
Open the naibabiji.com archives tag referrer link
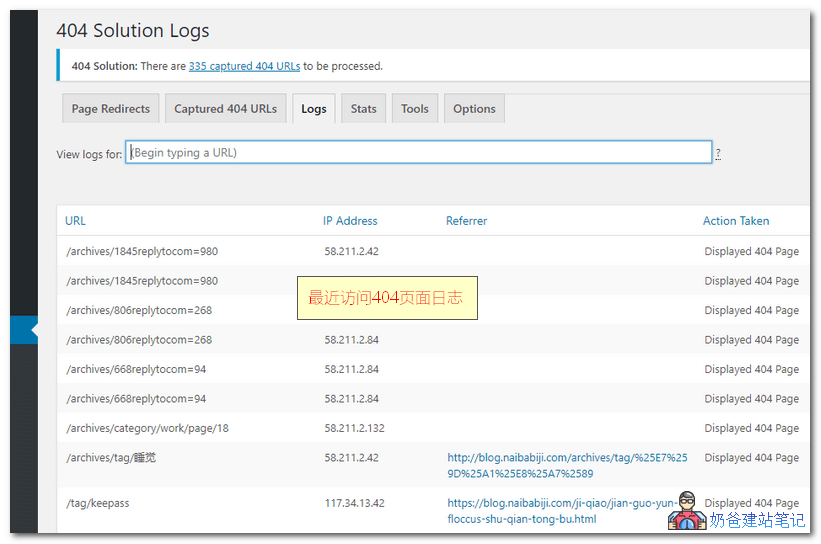[x=568, y=465]
